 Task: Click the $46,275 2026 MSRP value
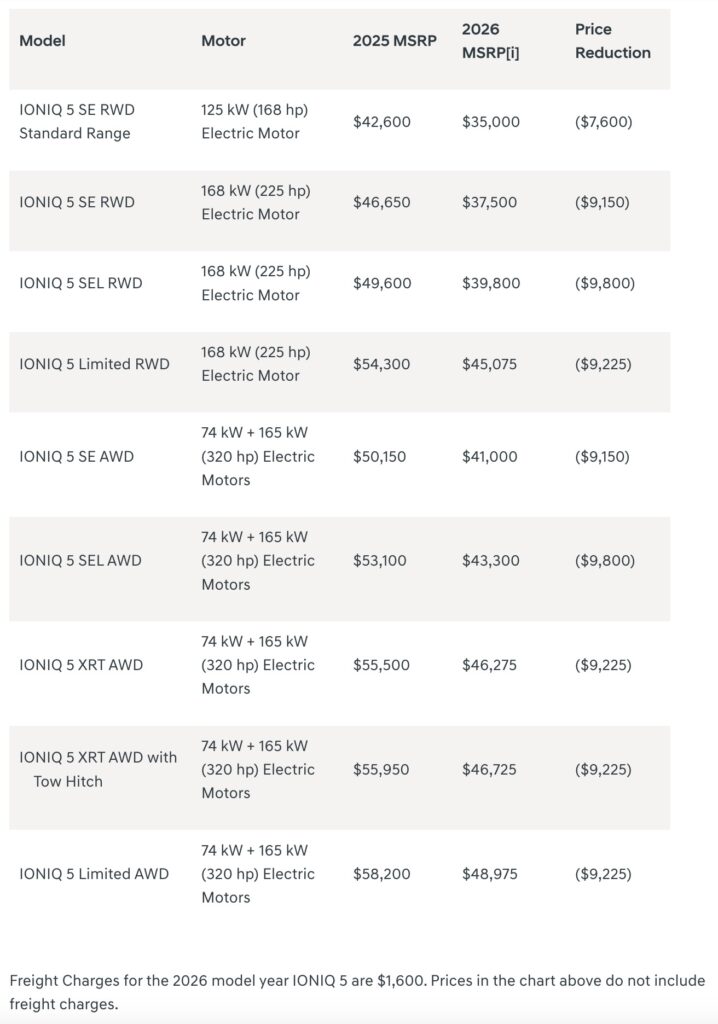click(x=490, y=665)
